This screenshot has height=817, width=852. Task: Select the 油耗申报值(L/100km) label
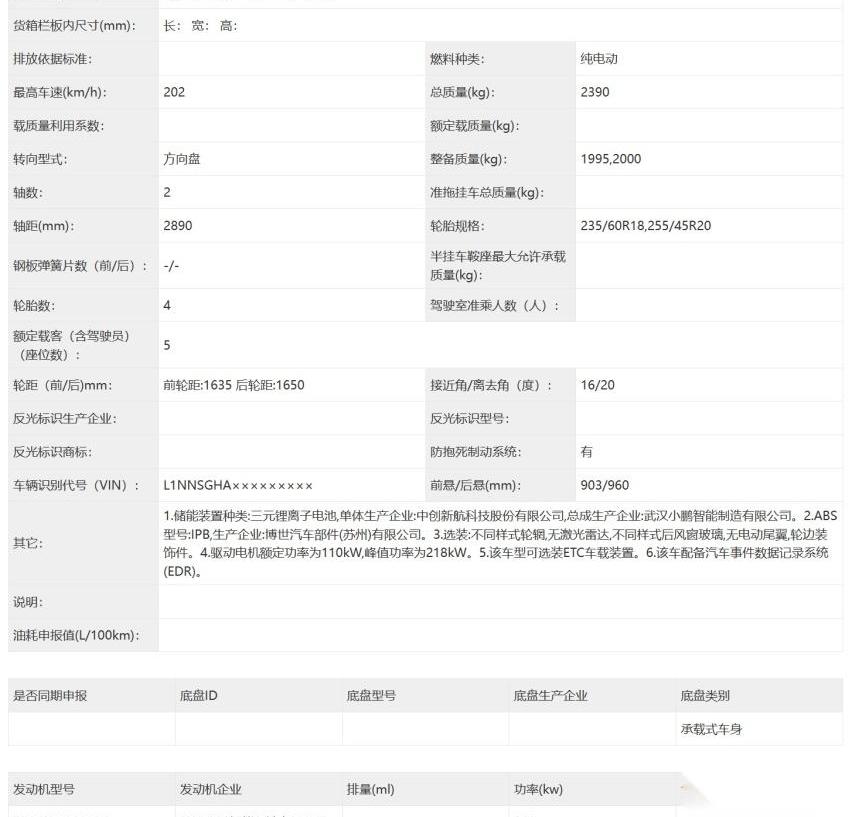click(76, 635)
